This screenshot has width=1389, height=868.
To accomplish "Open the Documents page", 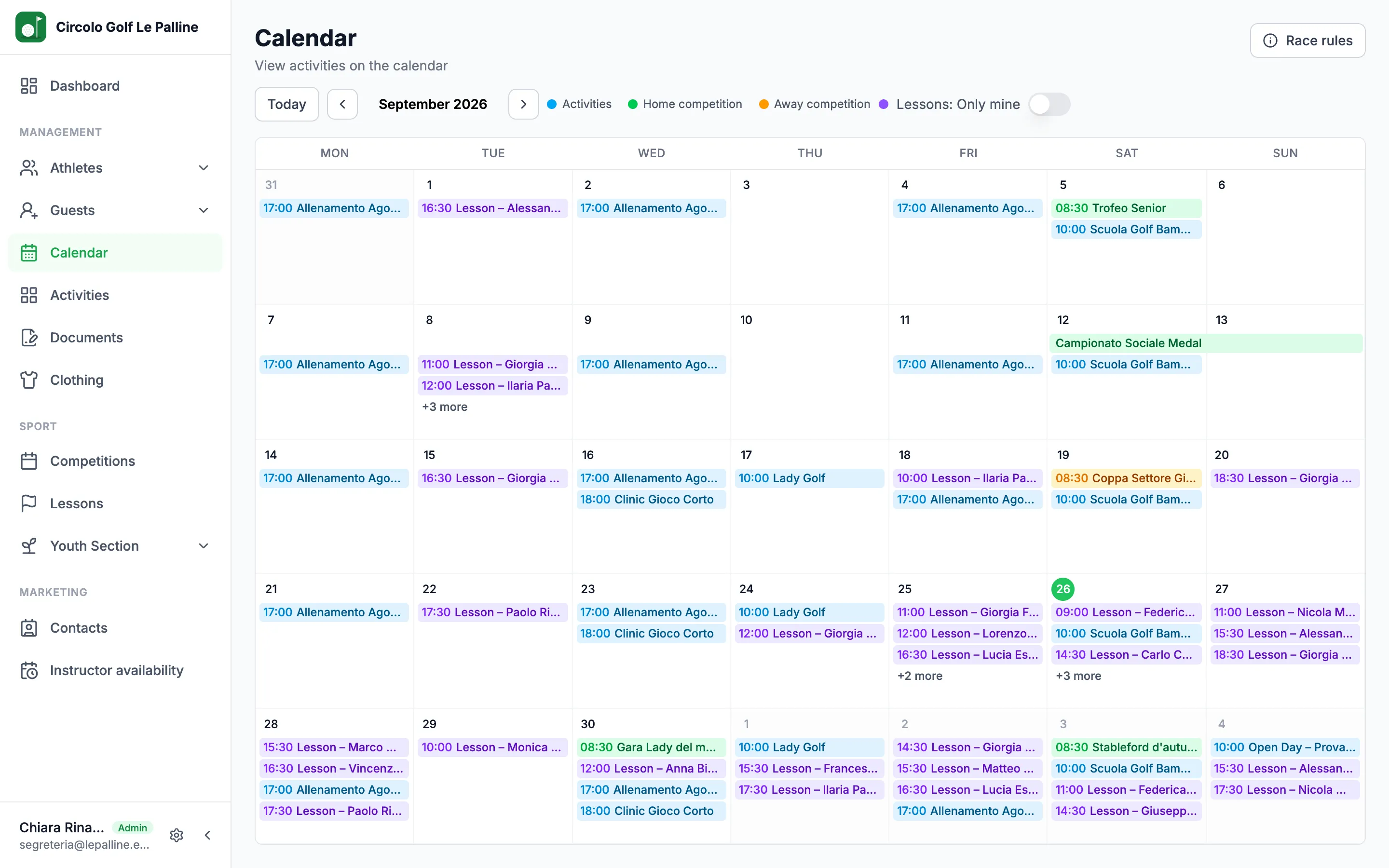I will point(115,338).
